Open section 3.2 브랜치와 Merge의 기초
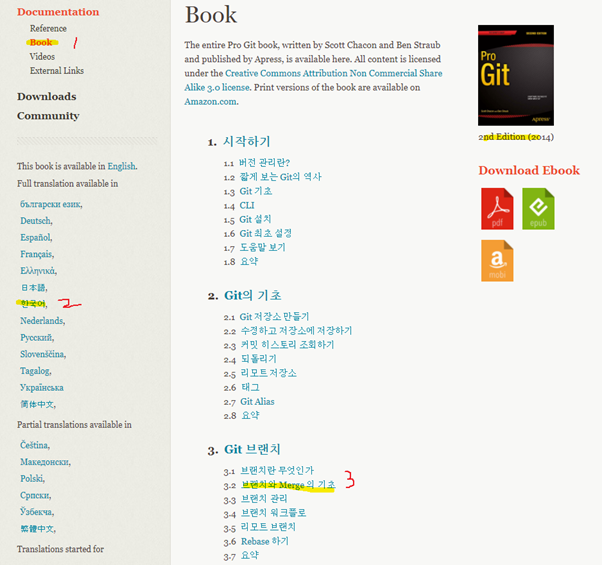Viewport: 602px width, 565px height. (x=288, y=485)
